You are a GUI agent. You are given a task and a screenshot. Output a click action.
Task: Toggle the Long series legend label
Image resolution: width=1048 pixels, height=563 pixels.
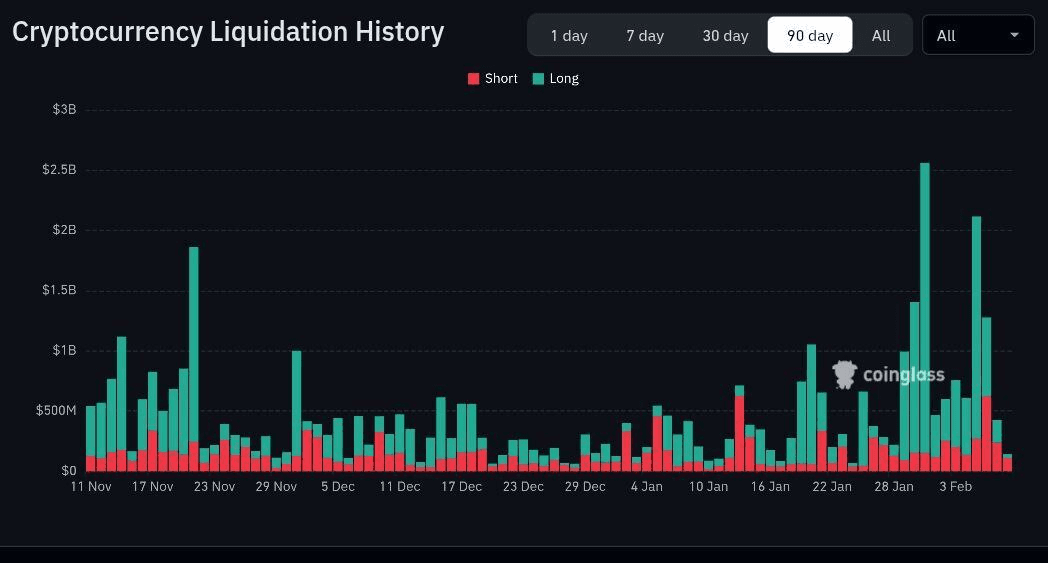point(564,79)
